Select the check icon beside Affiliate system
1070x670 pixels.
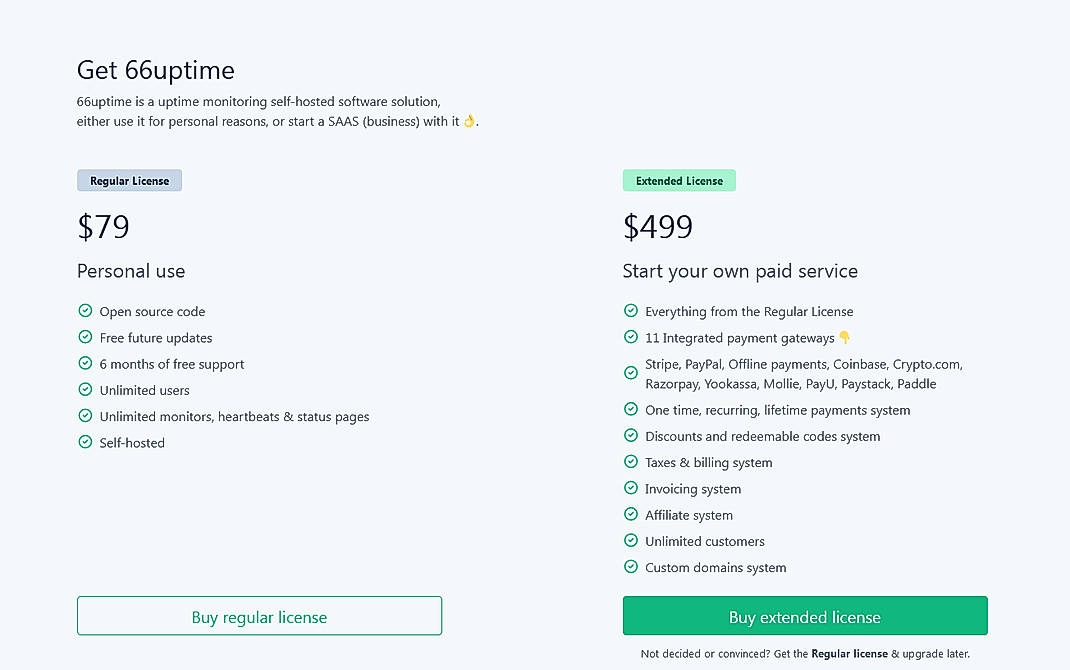pyautogui.click(x=630, y=514)
